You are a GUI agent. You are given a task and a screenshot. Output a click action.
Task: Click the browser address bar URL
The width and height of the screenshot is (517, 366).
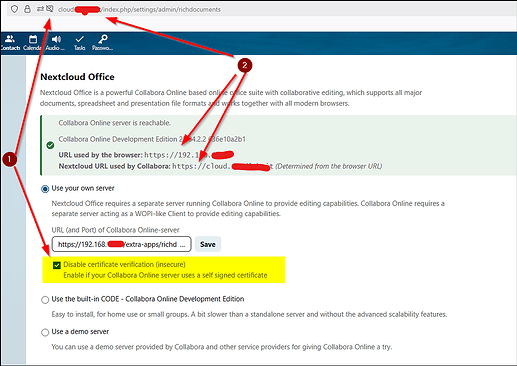(139, 9)
